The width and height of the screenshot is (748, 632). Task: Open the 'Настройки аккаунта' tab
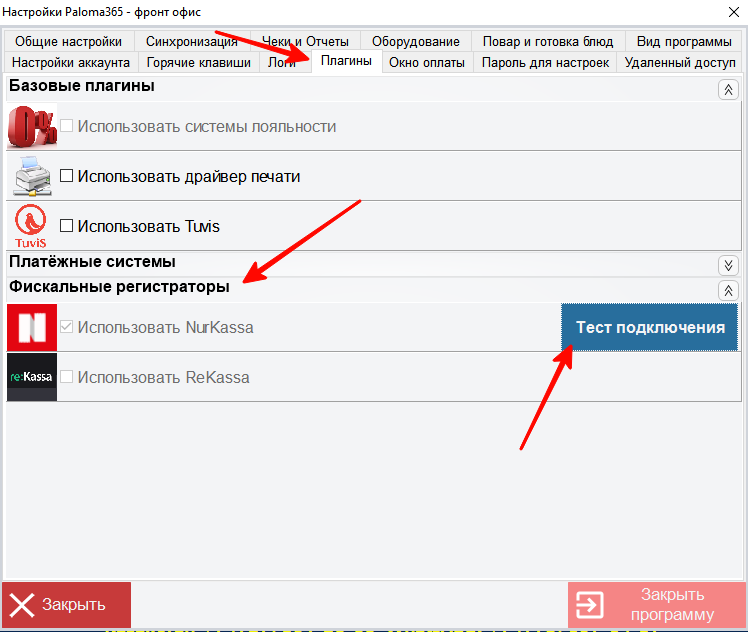click(x=71, y=62)
